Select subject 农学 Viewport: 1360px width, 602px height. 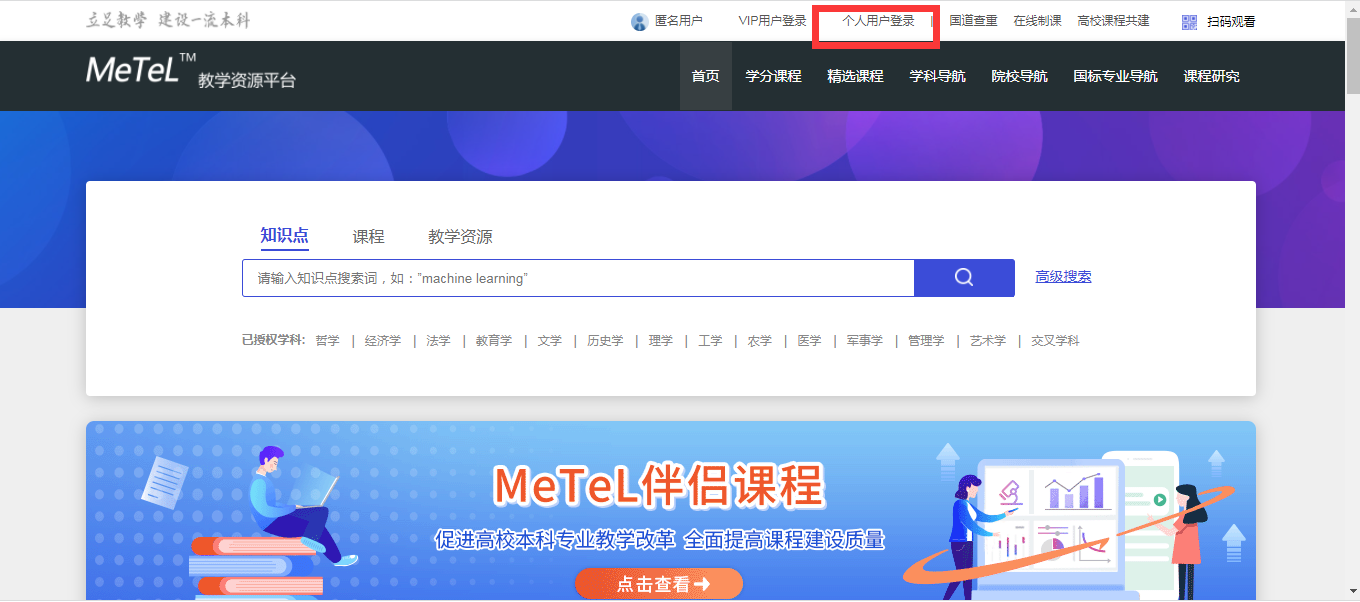point(760,341)
